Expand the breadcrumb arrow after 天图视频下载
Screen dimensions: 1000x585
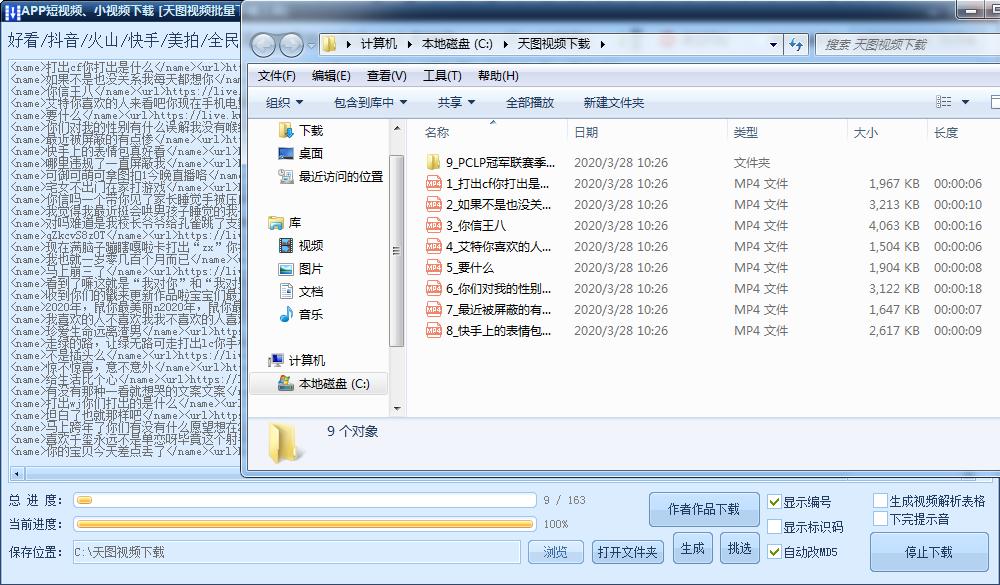602,44
